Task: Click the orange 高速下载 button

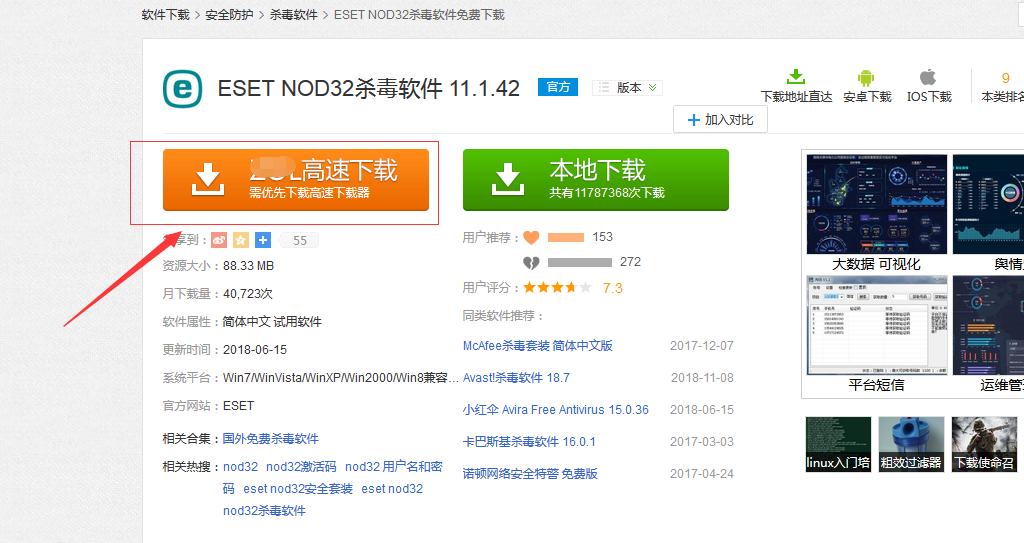Action: tap(296, 180)
